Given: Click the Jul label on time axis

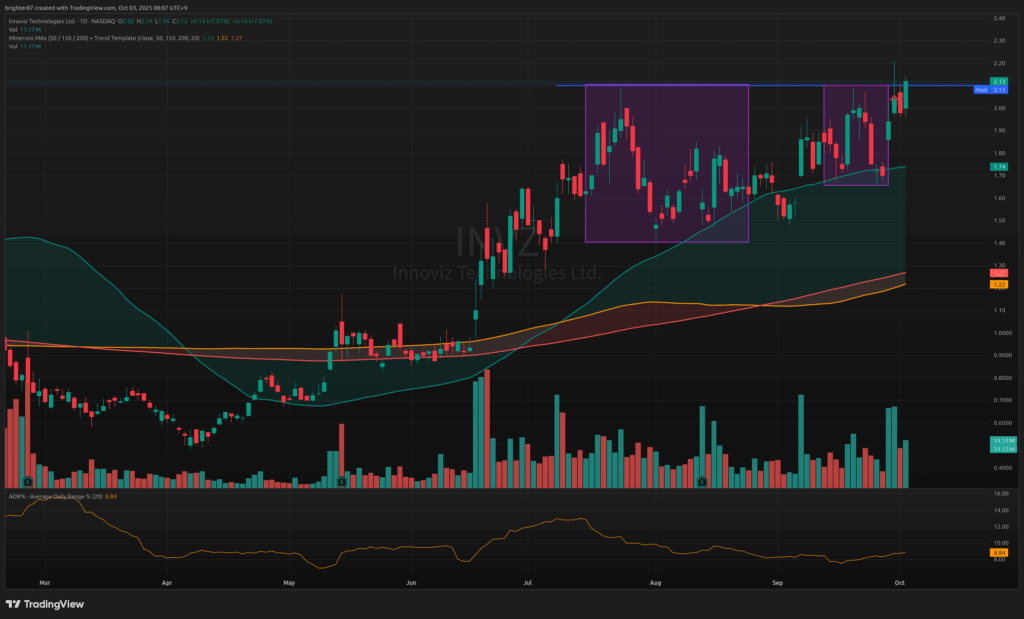Looking at the screenshot, I should (527, 580).
